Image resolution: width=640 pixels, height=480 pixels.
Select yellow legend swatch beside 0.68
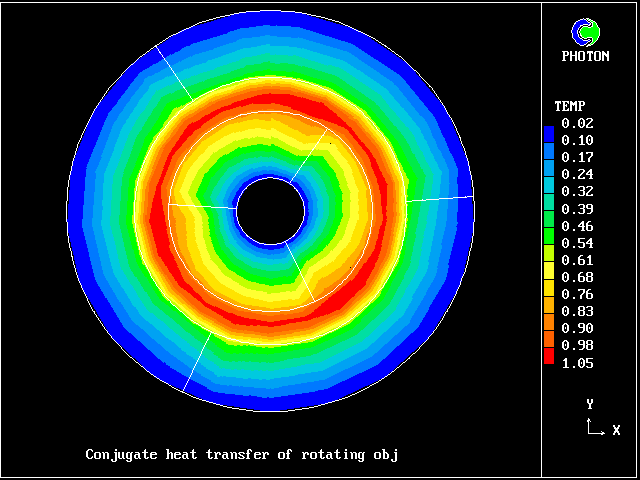[549, 277]
